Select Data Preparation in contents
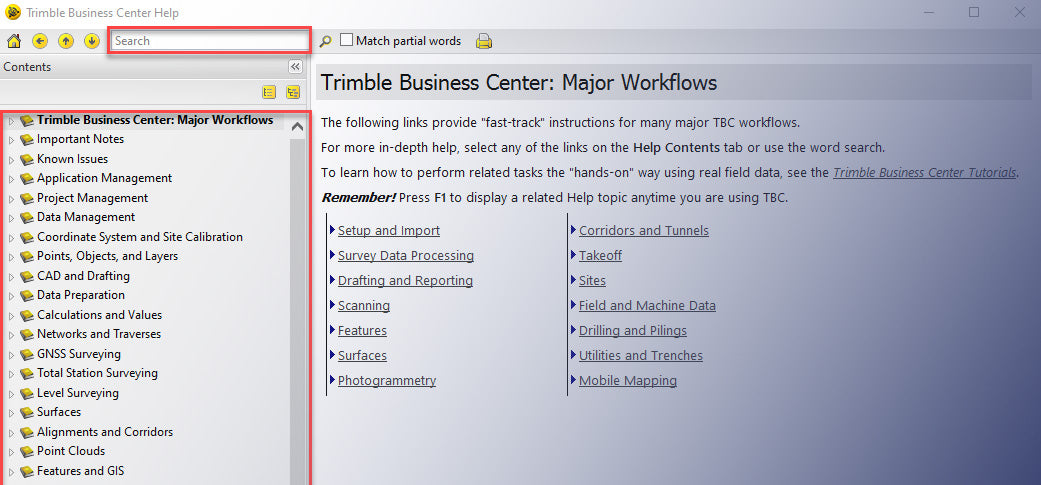This screenshot has height=485, width=1041. pos(81,295)
